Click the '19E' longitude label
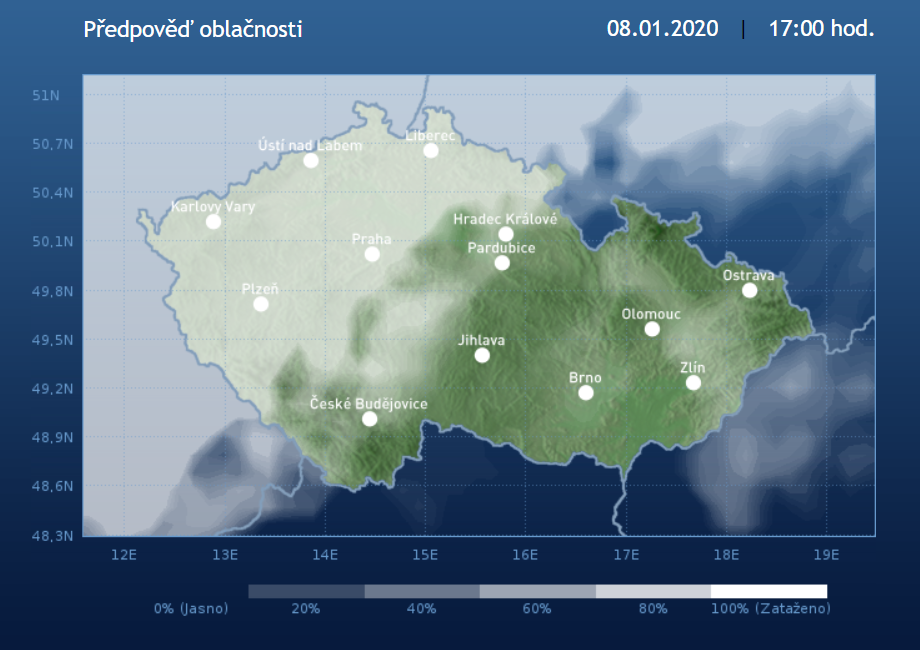This screenshot has width=920, height=650. click(x=826, y=554)
